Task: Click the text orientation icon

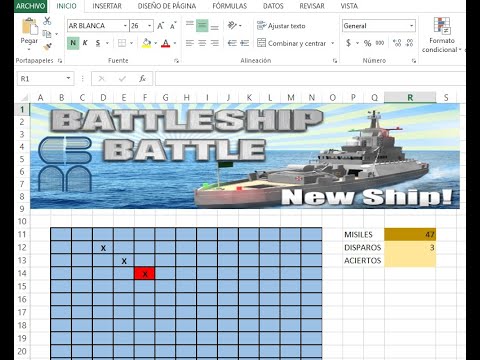Action: [x=232, y=26]
